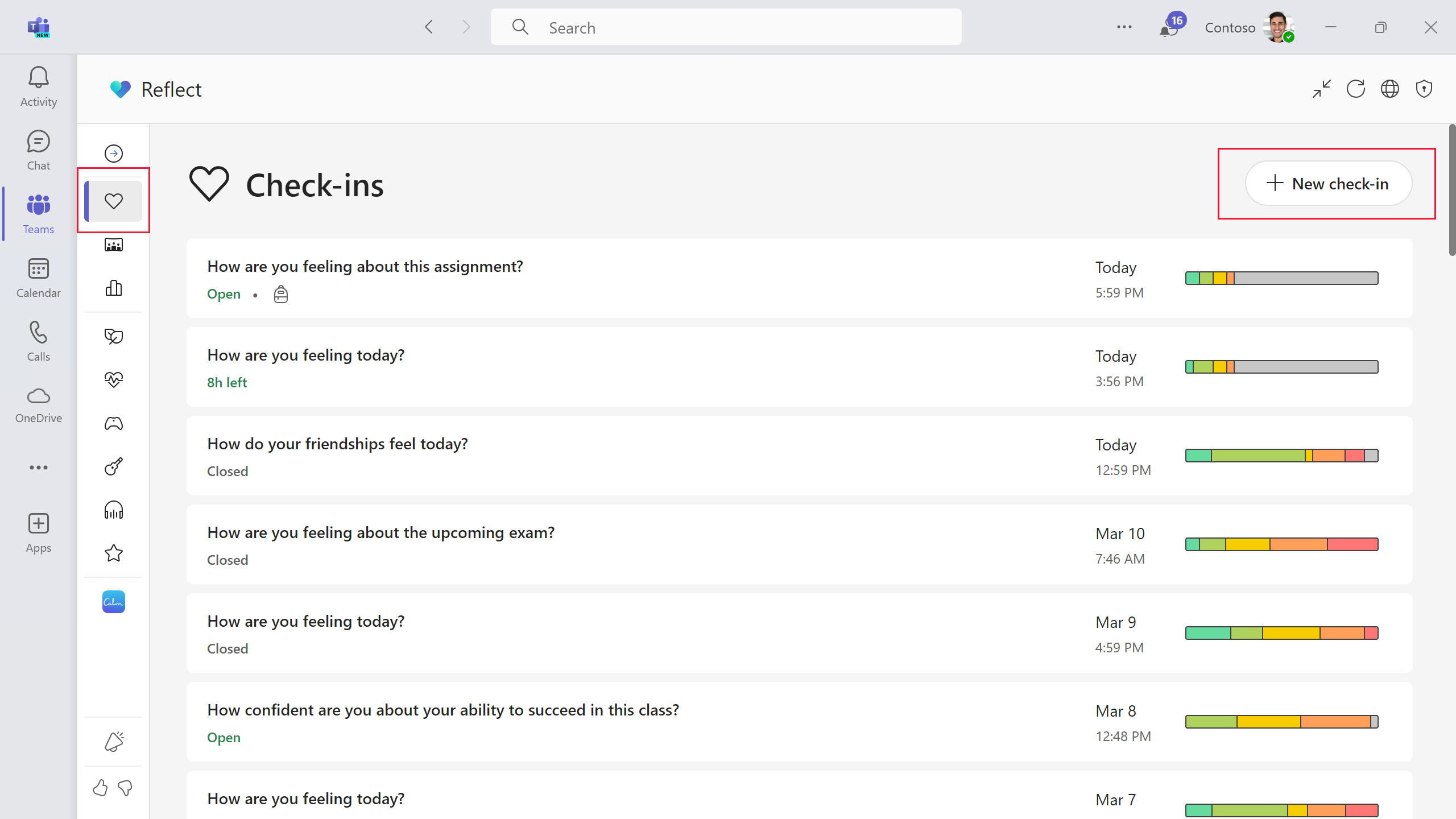Open Chat in the Teams app bar
The width and height of the screenshot is (1456, 819).
39,150
